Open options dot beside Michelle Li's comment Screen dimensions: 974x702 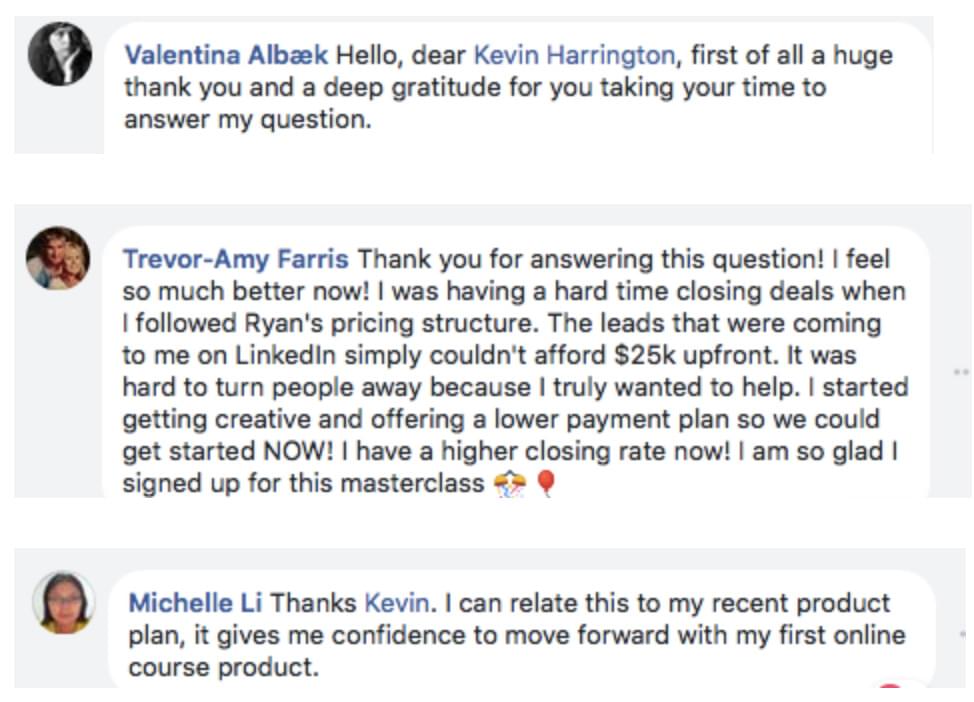(963, 634)
